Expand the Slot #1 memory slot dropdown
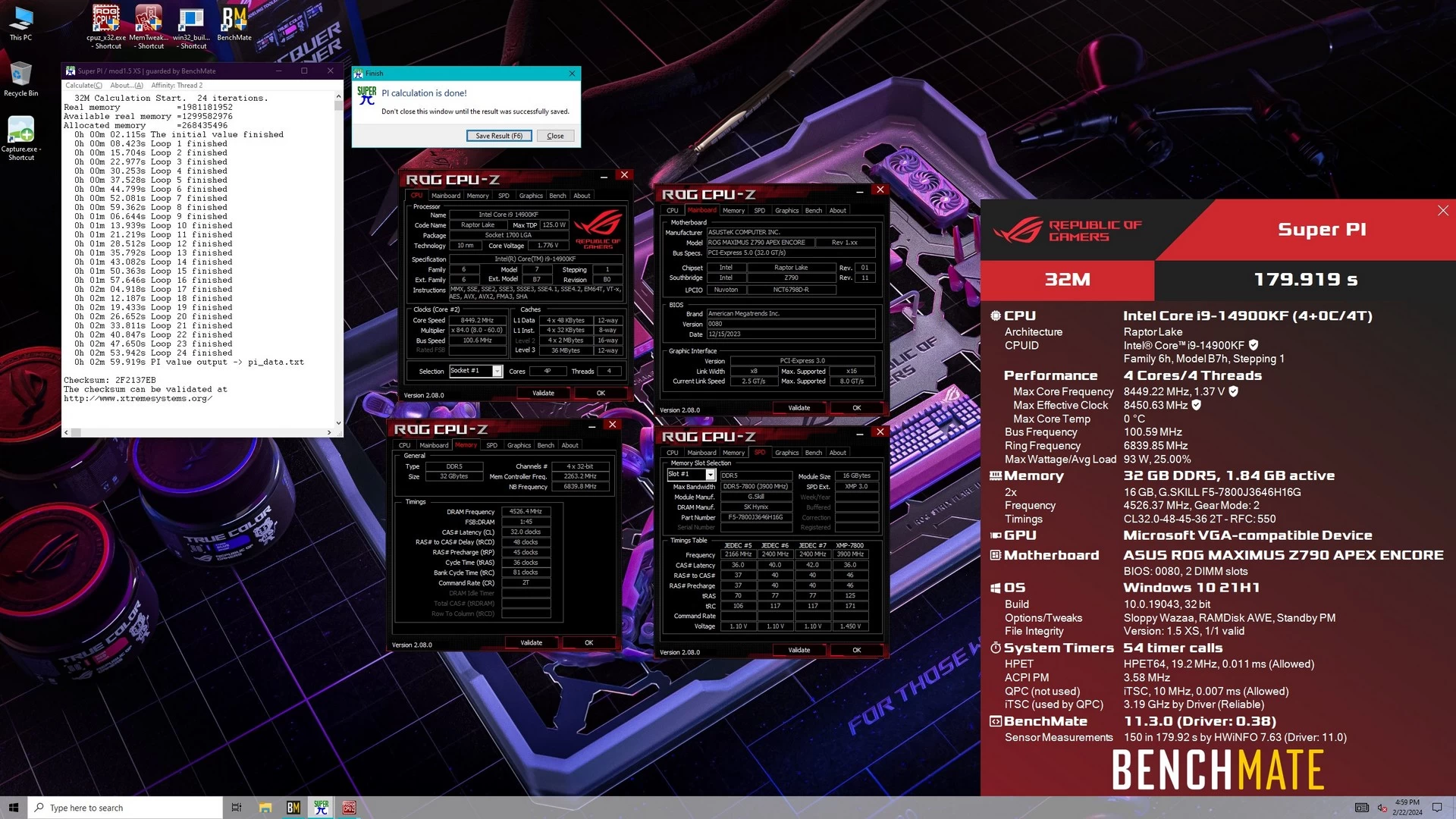 (711, 475)
